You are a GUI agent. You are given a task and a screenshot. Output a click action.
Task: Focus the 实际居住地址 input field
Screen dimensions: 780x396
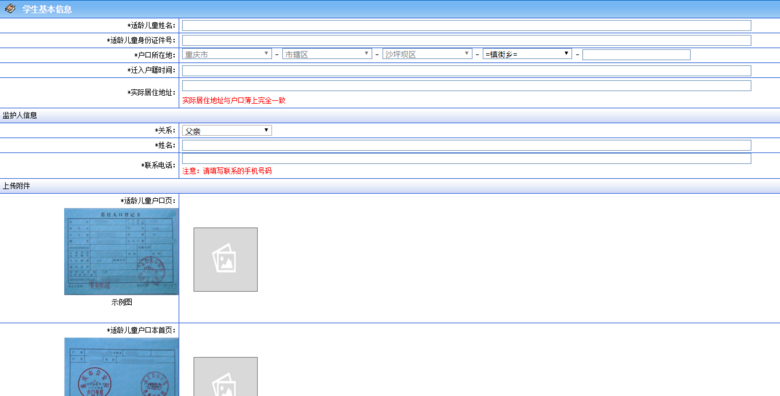click(467, 86)
